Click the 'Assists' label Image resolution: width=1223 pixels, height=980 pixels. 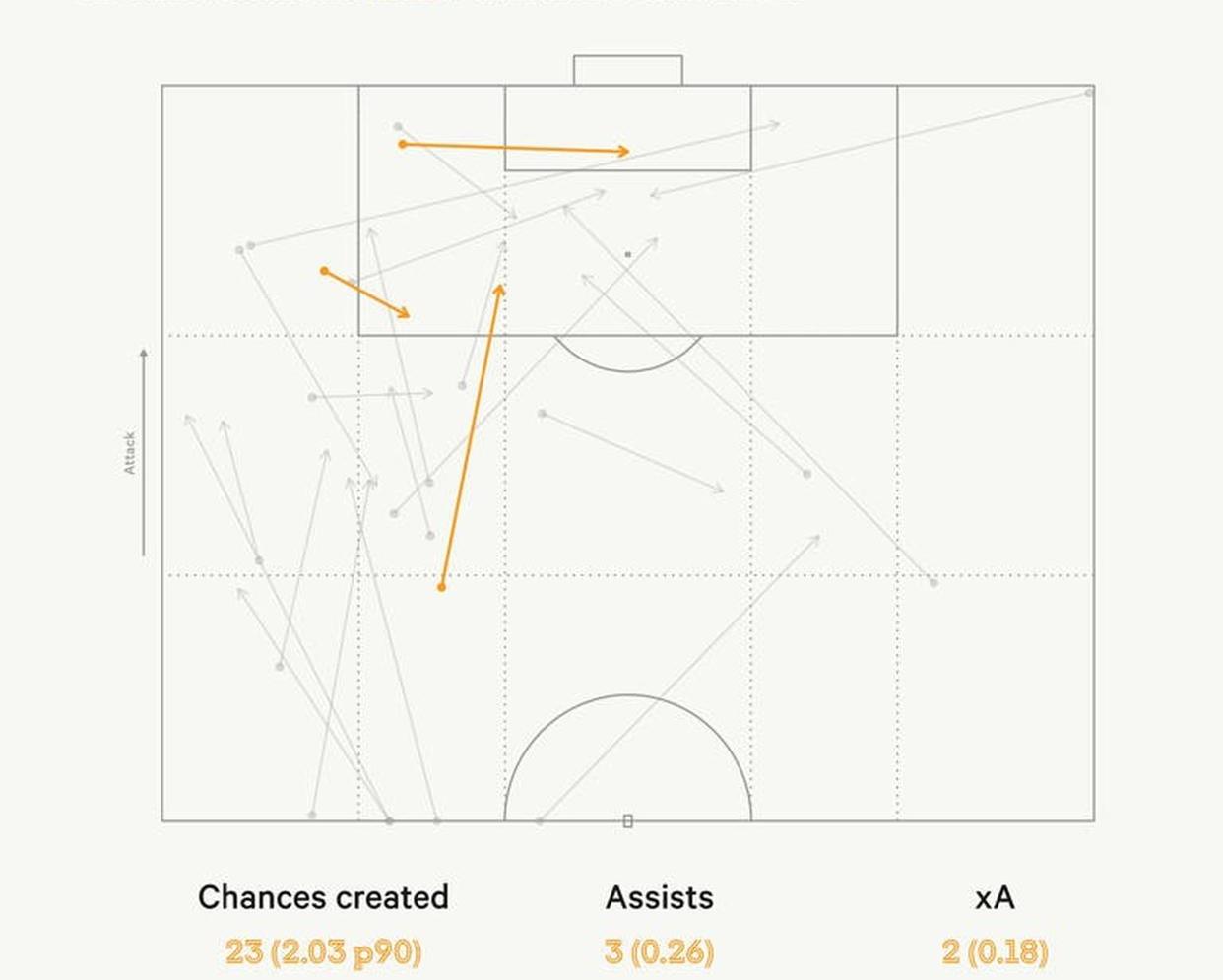659,897
